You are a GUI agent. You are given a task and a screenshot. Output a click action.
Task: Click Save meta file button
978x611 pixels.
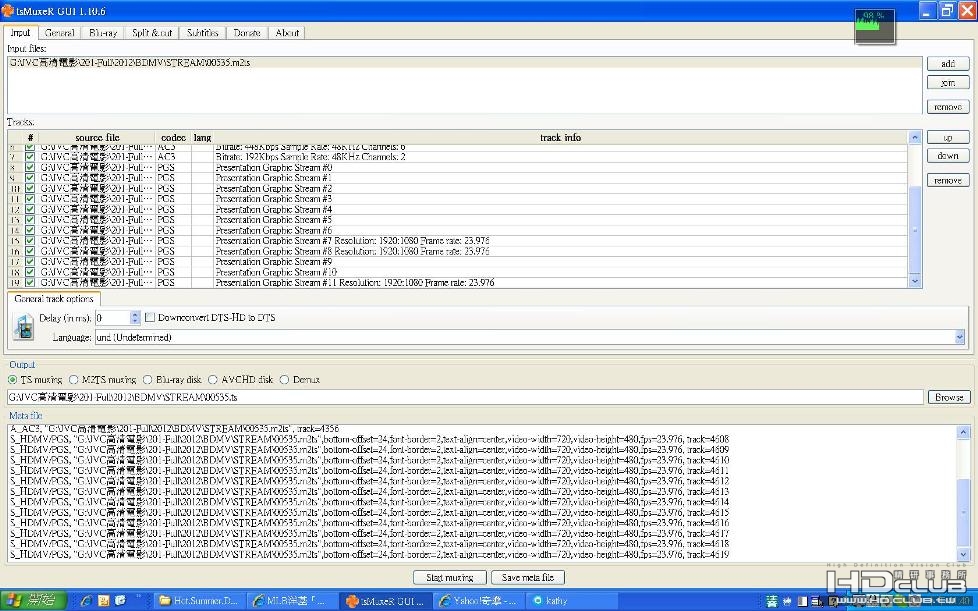click(528, 577)
